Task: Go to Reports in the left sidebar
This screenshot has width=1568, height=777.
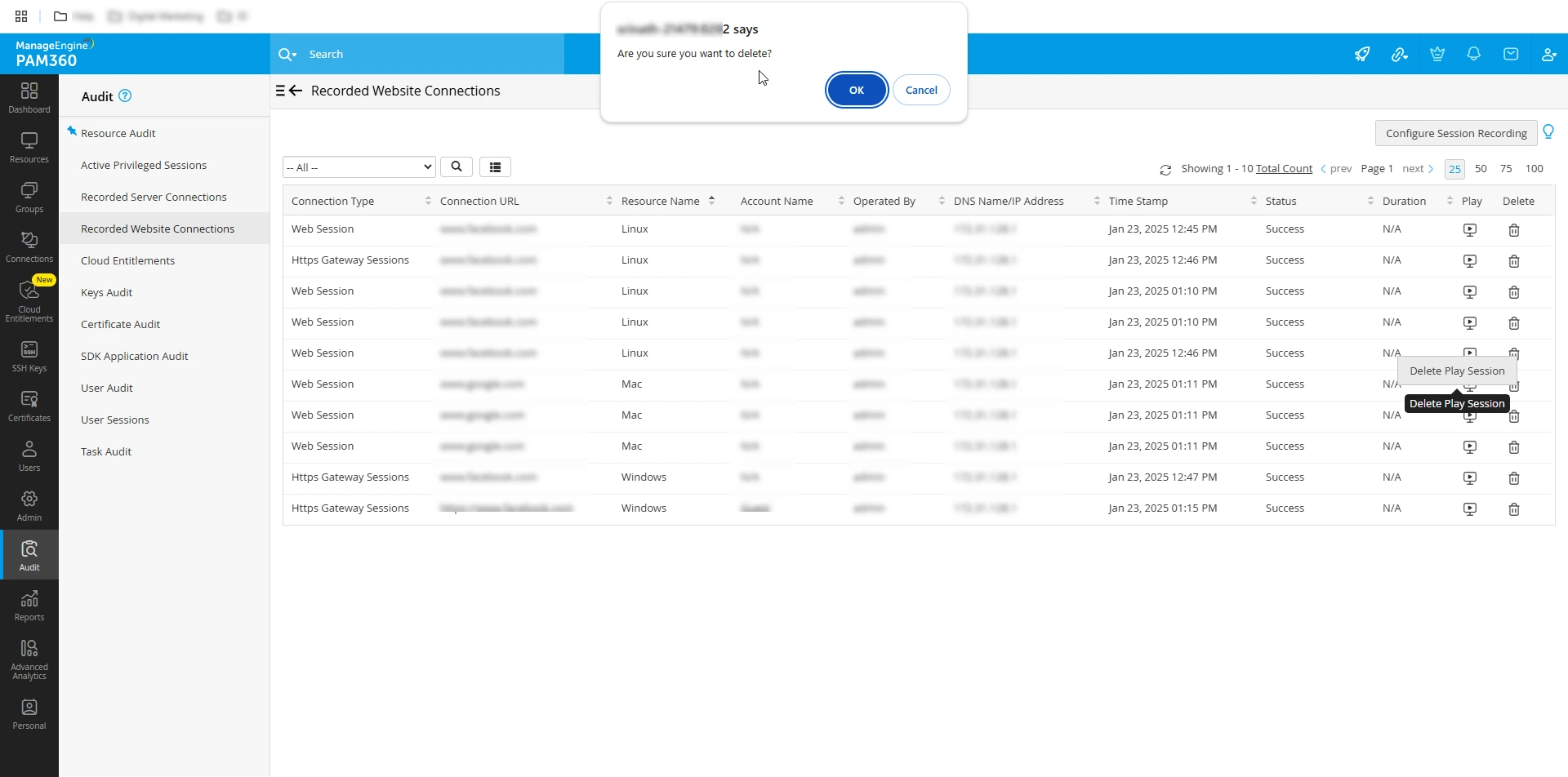Action: pos(29,606)
